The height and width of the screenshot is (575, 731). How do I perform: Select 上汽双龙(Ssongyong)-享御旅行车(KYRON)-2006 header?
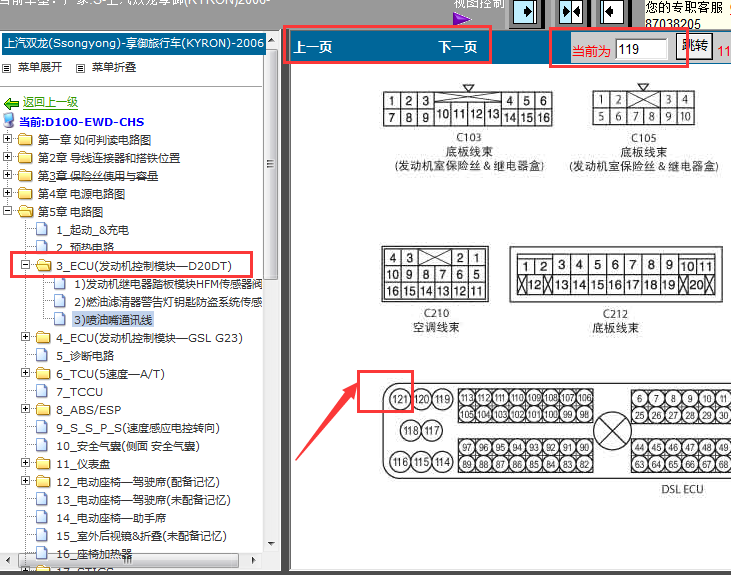point(134,43)
